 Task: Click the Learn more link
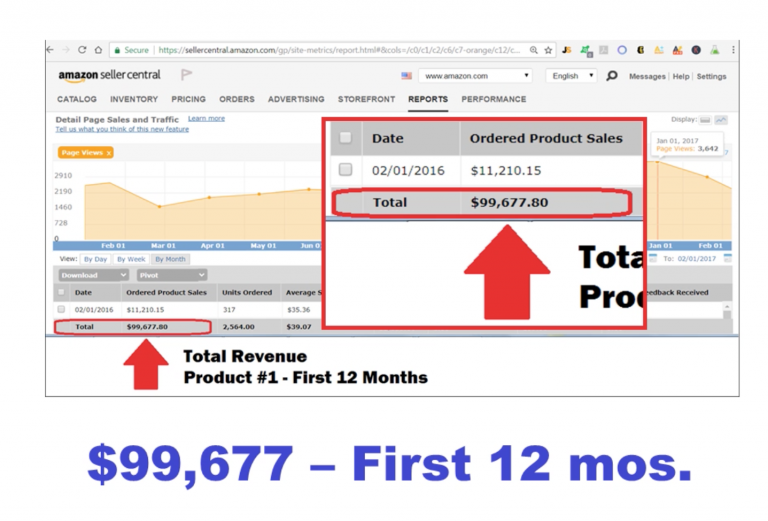(x=206, y=118)
